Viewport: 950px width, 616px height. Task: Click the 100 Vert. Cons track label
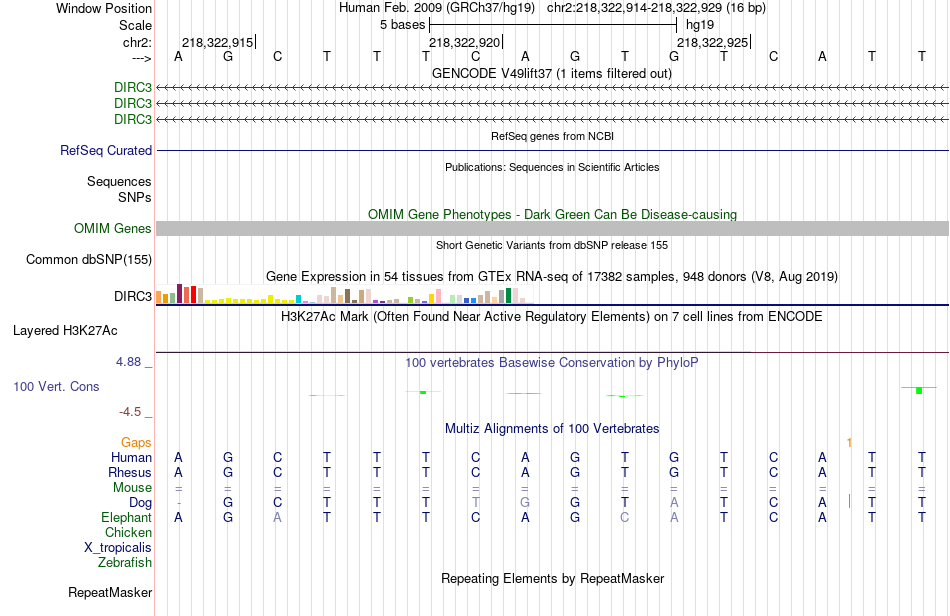(x=56, y=386)
